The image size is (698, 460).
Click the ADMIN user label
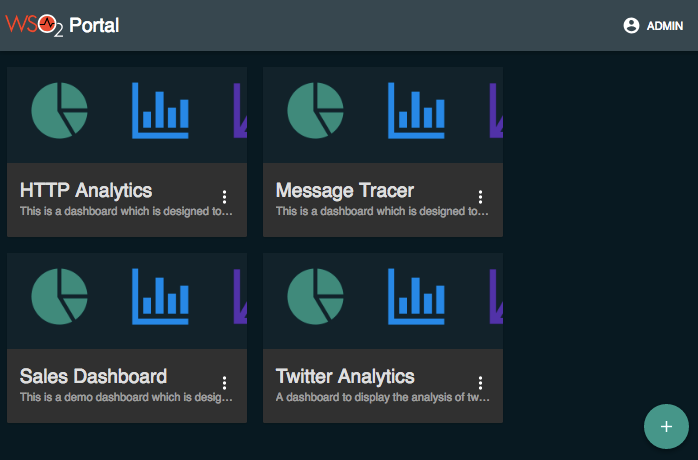[x=665, y=26]
